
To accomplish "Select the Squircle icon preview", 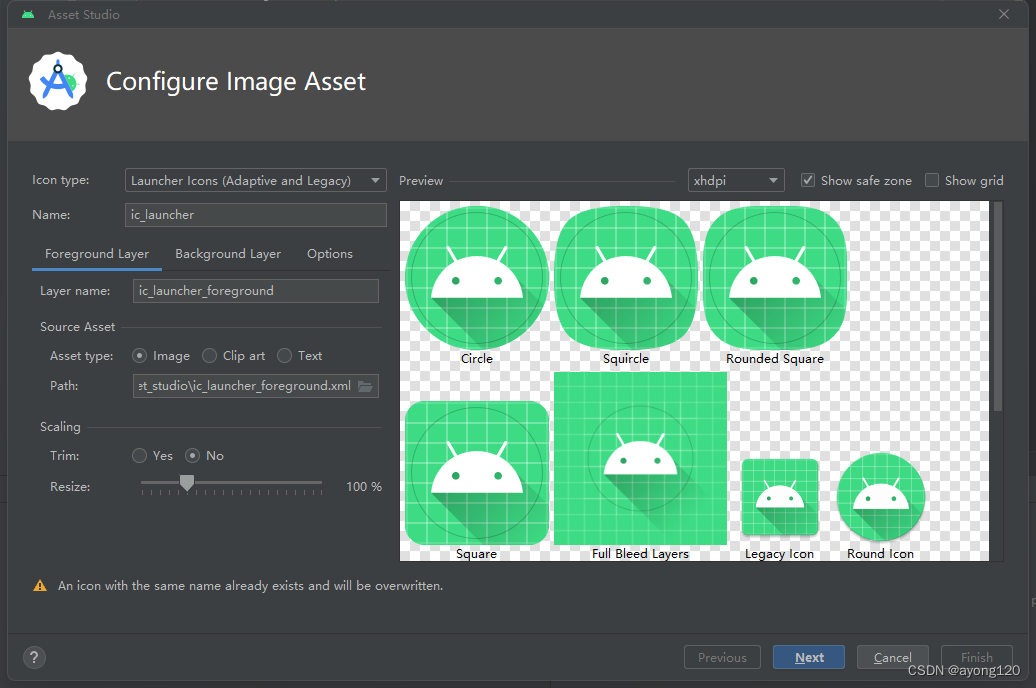I will (x=626, y=278).
